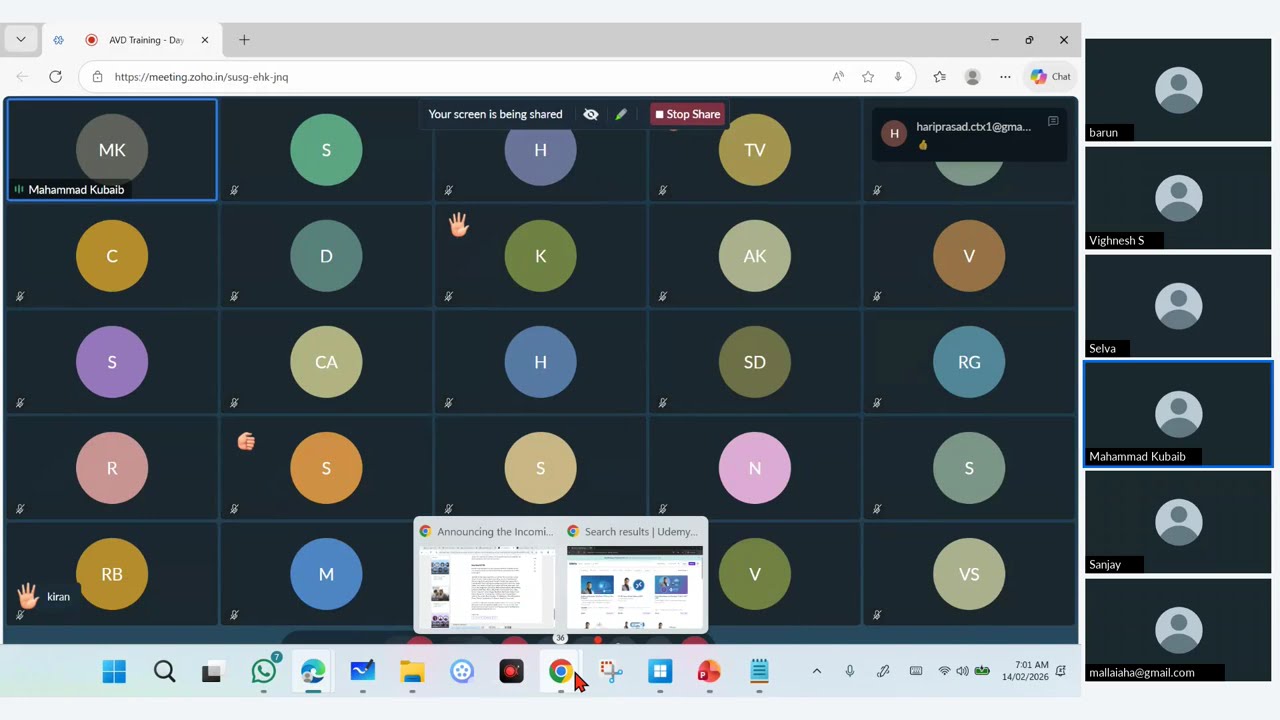Select the RG participant tile

(x=969, y=362)
